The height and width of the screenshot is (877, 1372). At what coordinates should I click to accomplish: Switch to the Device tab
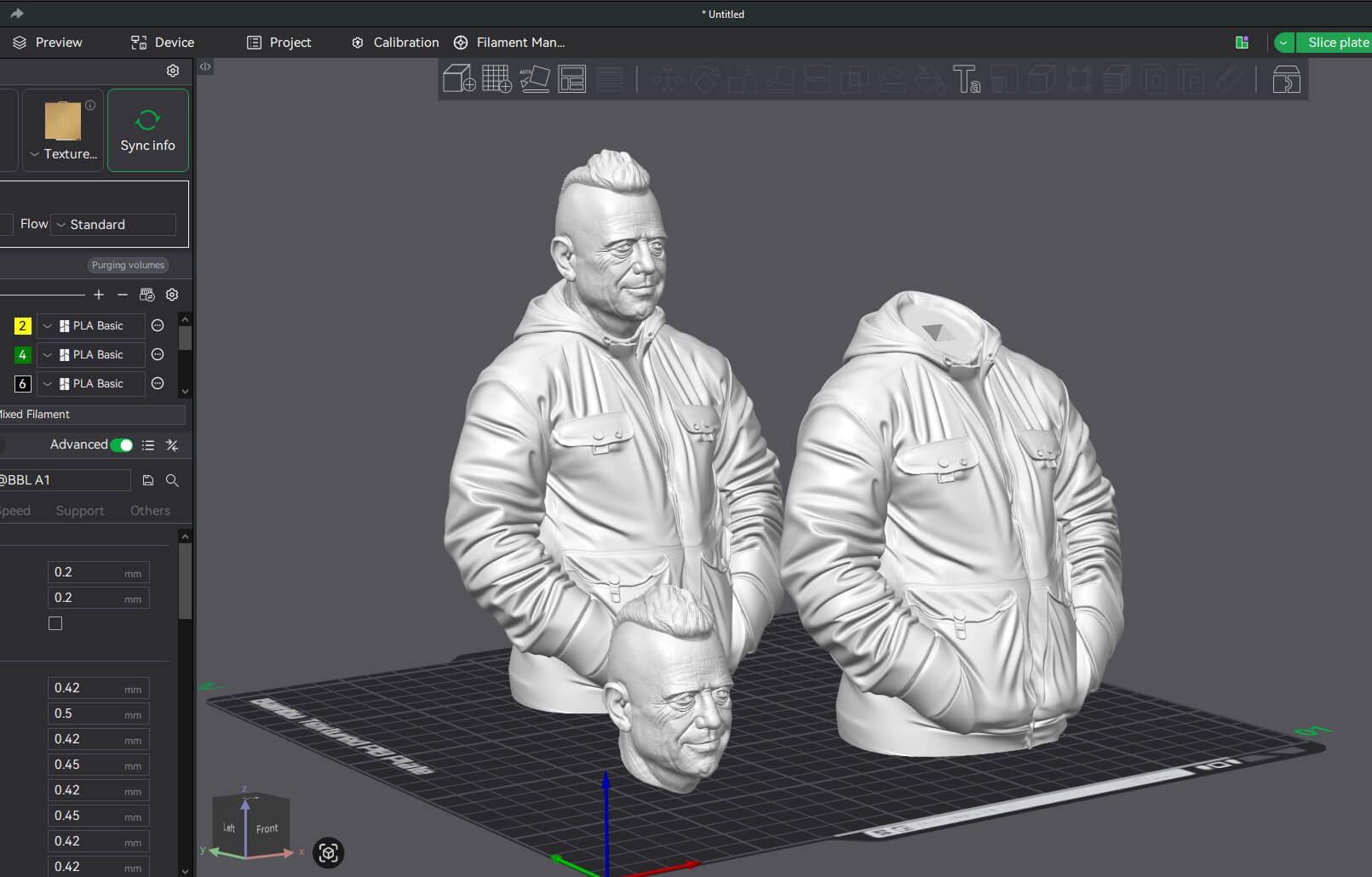pyautogui.click(x=163, y=43)
